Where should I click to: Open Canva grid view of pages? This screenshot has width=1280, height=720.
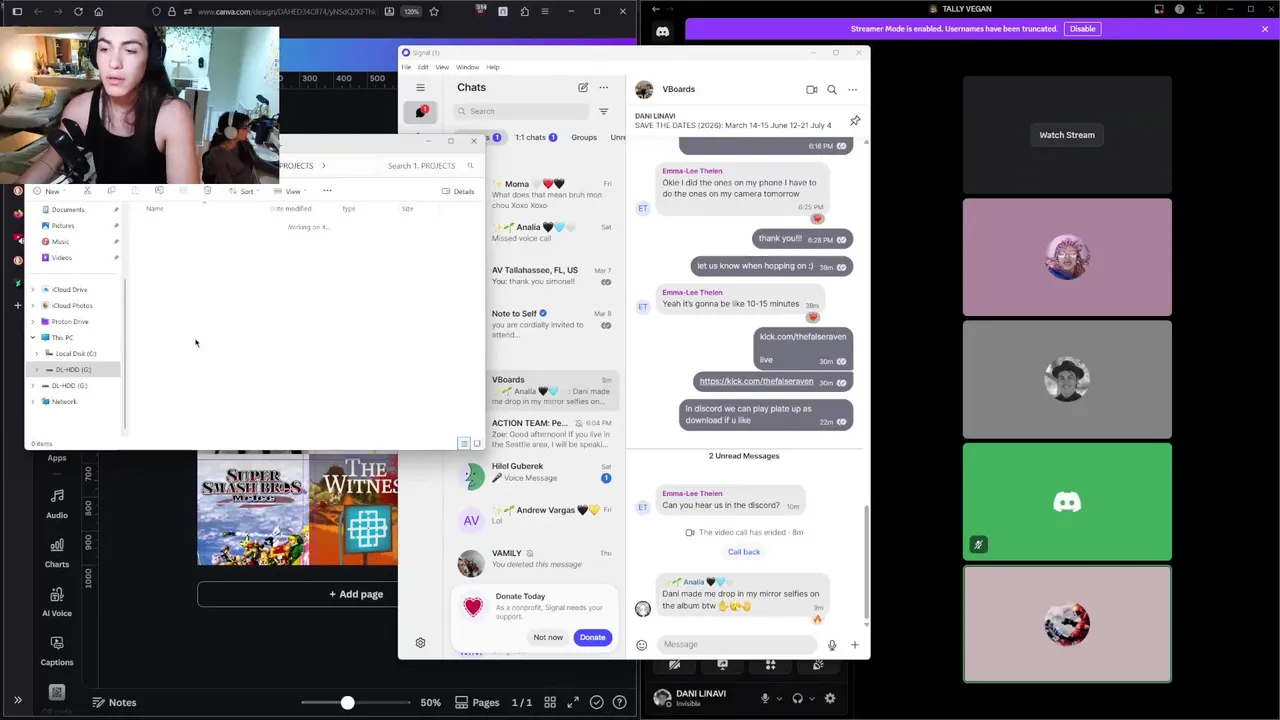pyautogui.click(x=550, y=702)
